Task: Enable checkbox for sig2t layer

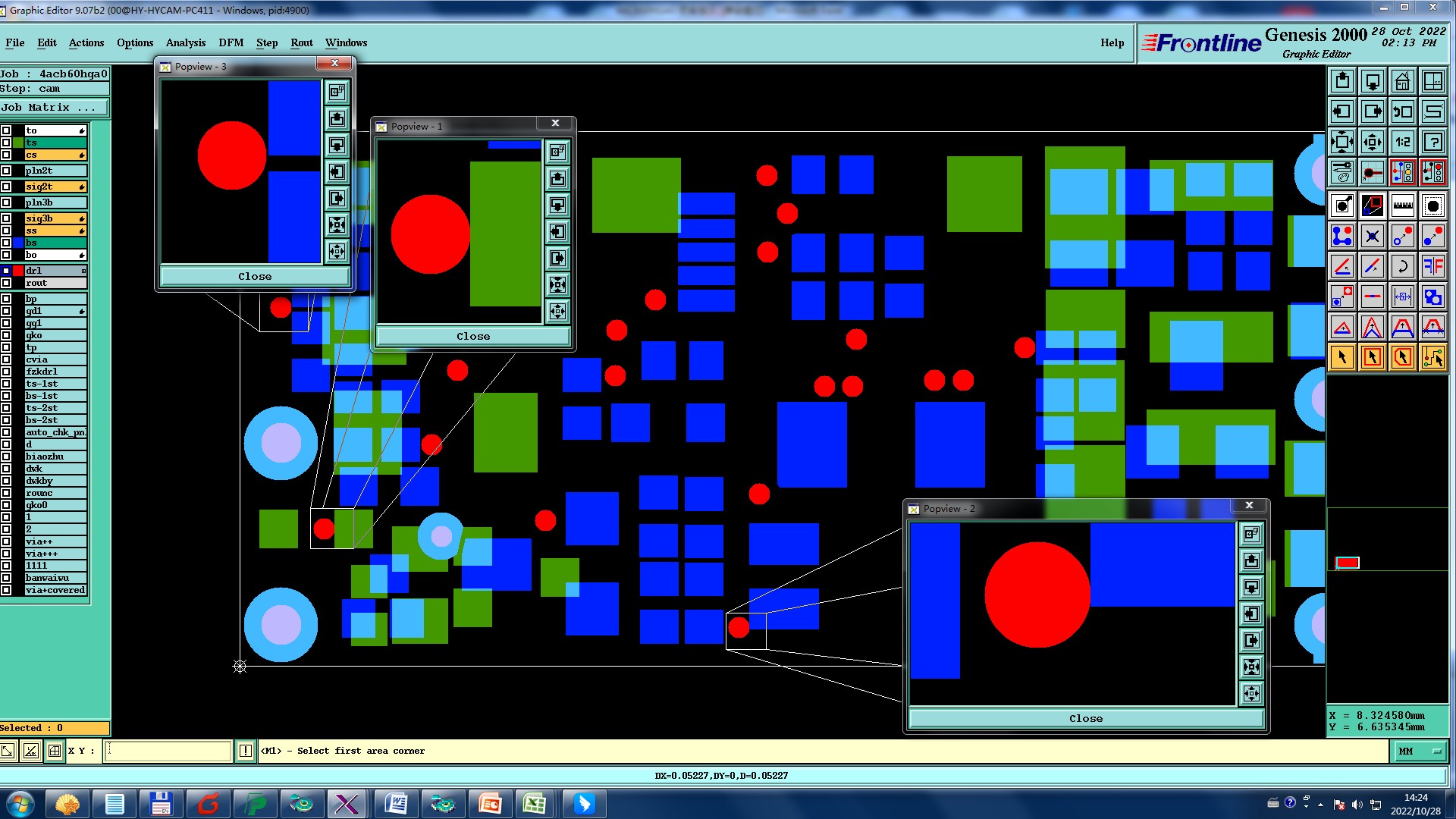Action: [6, 187]
